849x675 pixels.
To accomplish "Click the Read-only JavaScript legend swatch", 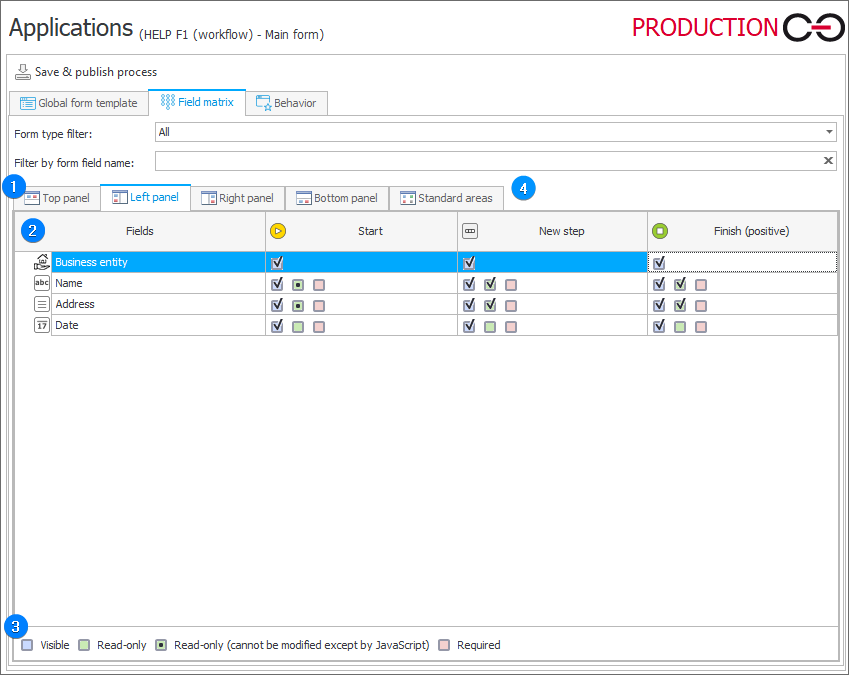I will 161,645.
